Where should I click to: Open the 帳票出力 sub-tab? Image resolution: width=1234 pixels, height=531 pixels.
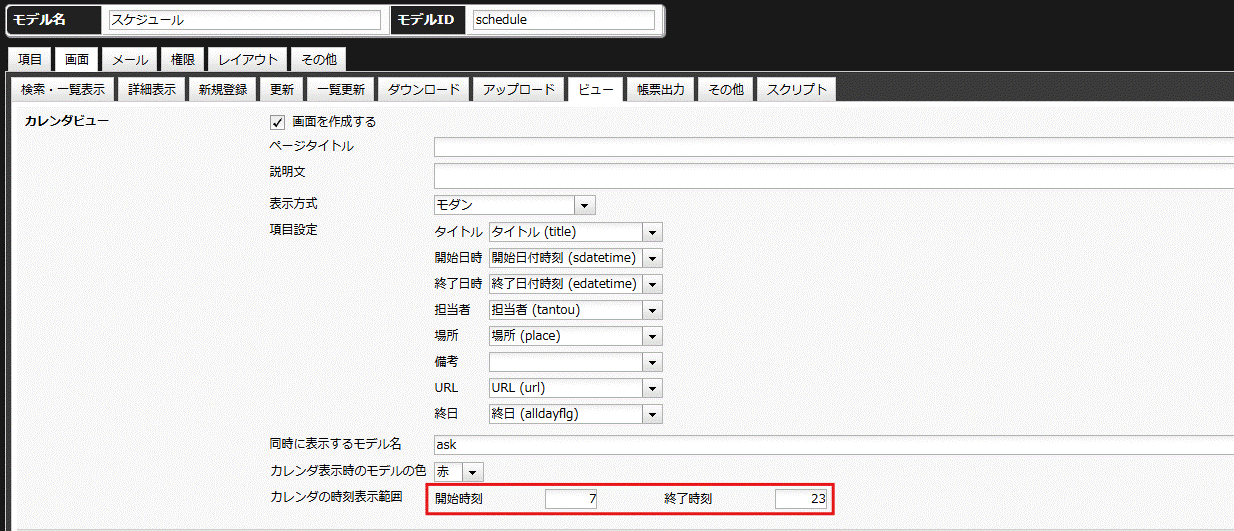pos(661,89)
